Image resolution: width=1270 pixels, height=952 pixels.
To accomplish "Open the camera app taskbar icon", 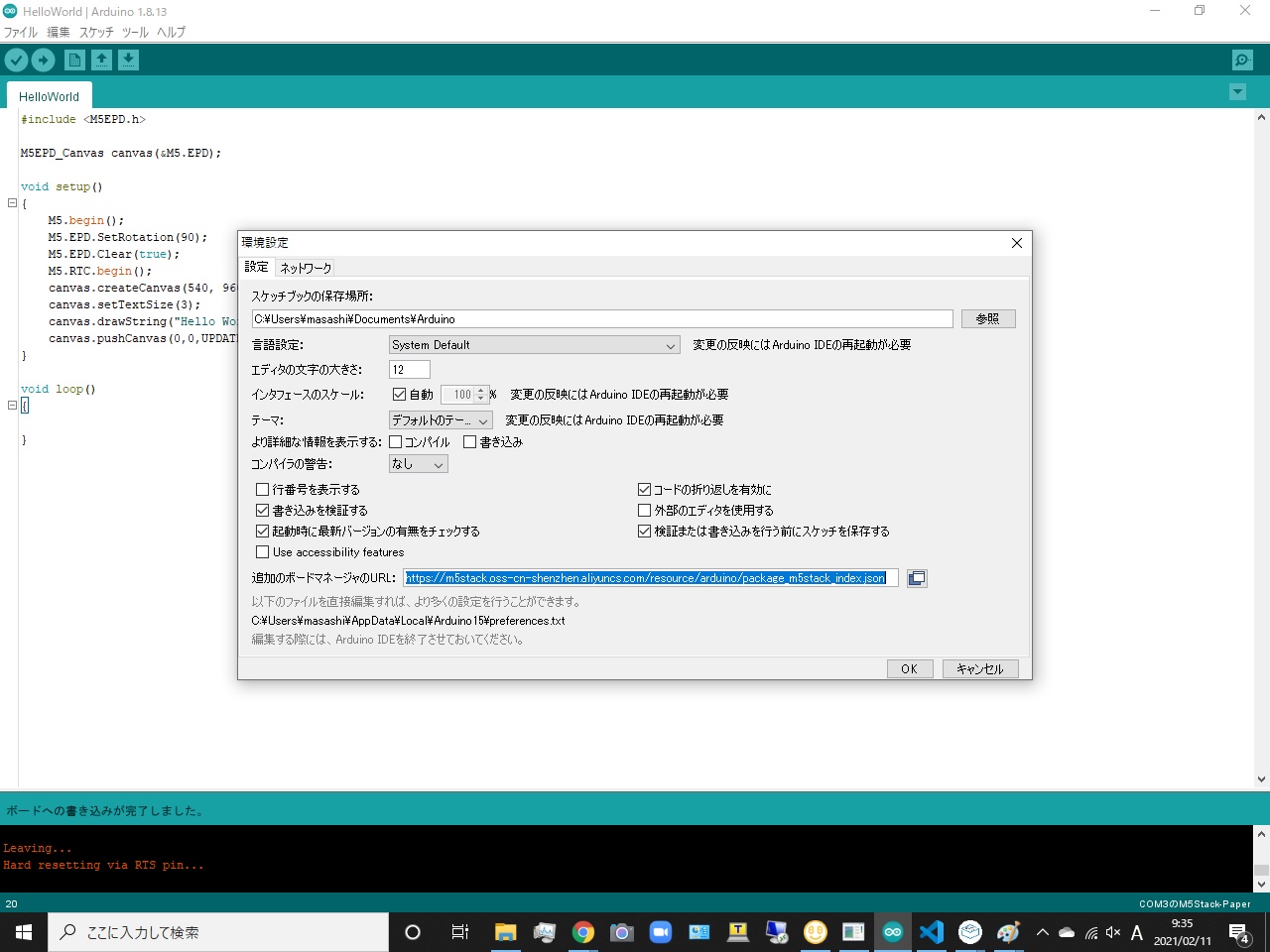I will (622, 932).
